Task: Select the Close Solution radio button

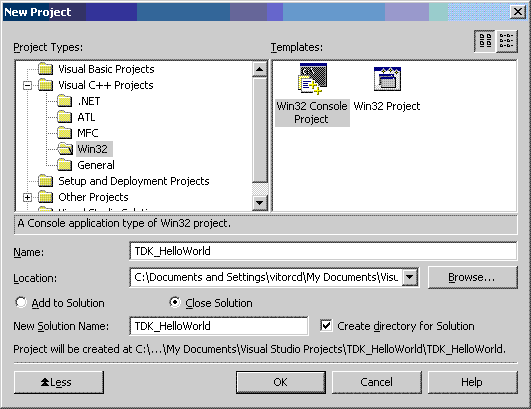Action: tap(175, 302)
